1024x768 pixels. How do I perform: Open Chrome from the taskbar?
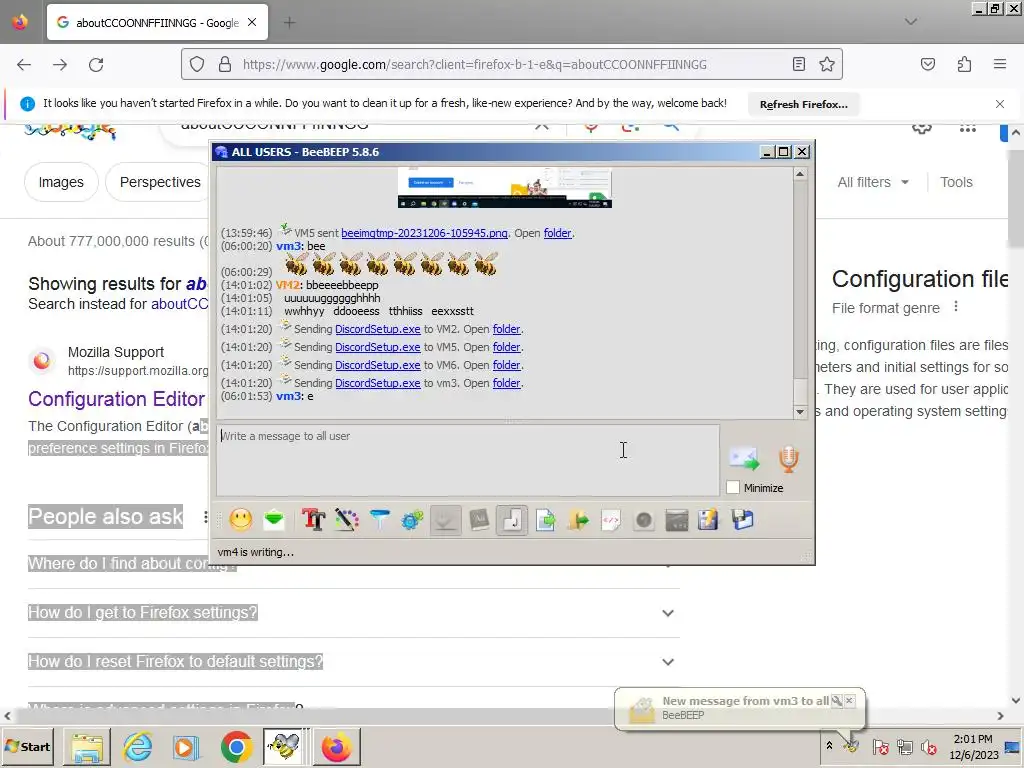tap(236, 746)
